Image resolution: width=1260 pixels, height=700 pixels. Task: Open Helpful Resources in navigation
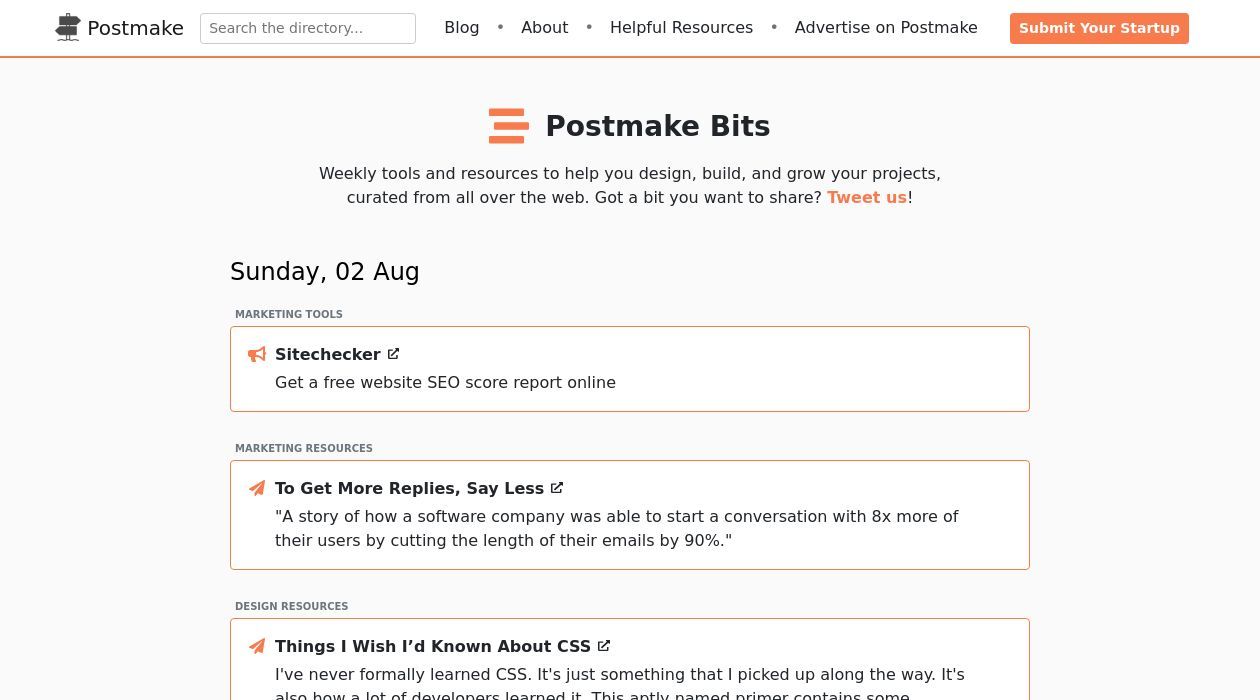click(x=681, y=28)
